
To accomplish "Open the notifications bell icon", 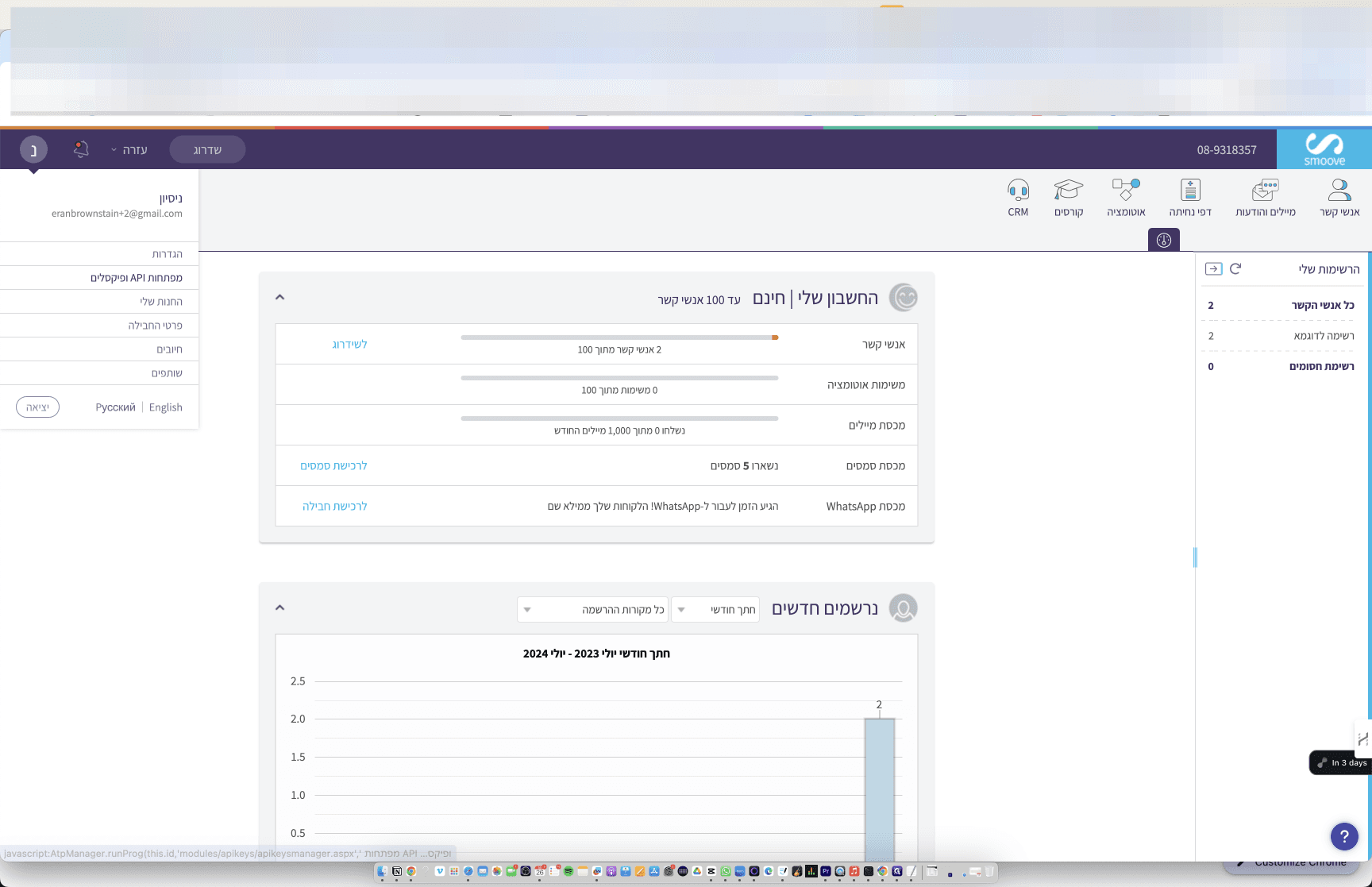I will 81,148.
